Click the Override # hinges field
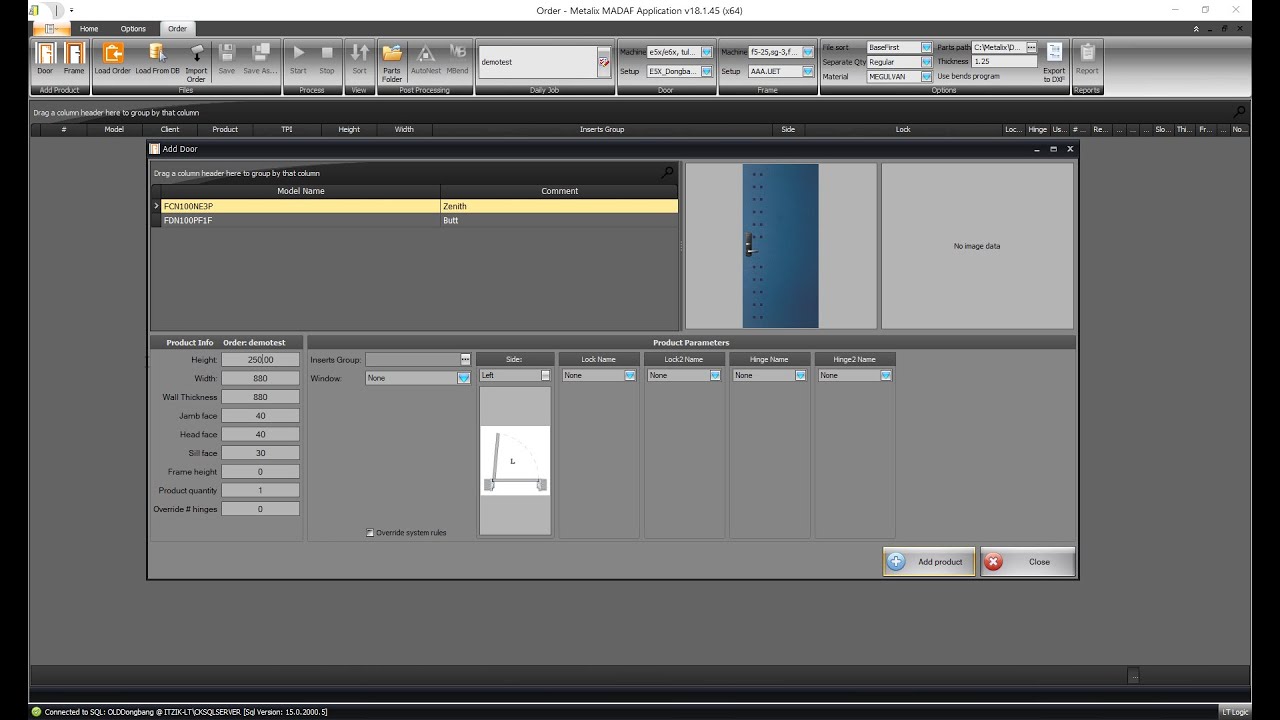Image resolution: width=1280 pixels, height=720 pixels. [260, 509]
